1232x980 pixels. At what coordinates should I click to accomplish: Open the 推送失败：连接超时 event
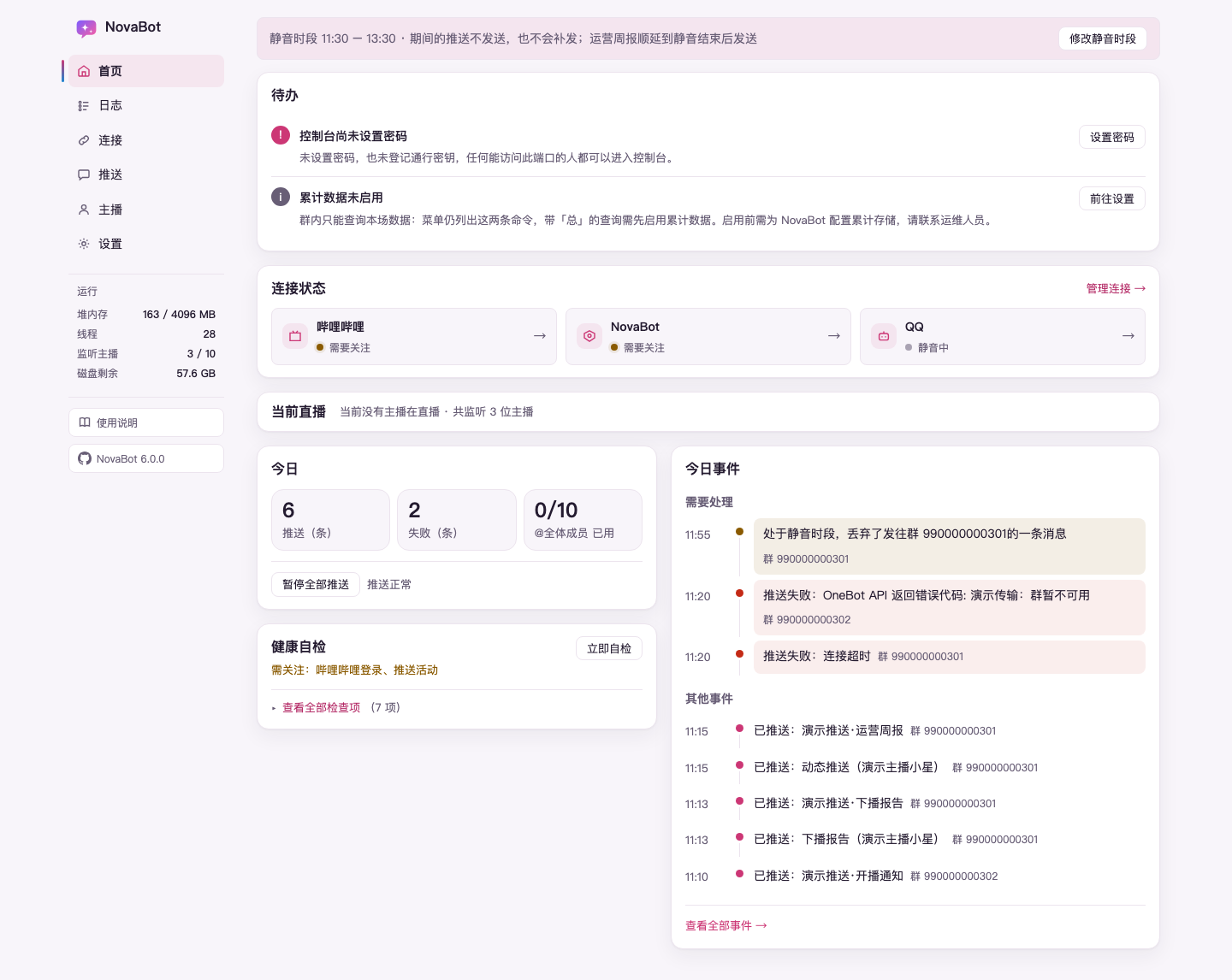point(950,657)
